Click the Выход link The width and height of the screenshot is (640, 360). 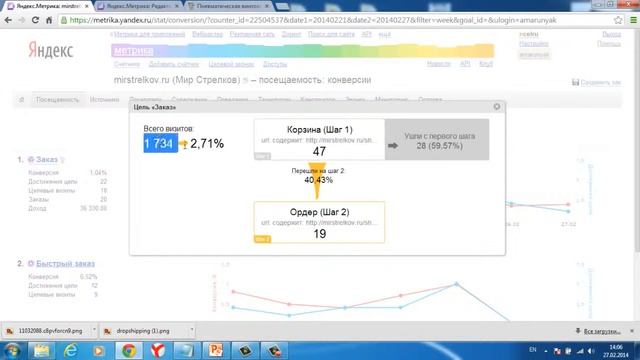click(611, 34)
